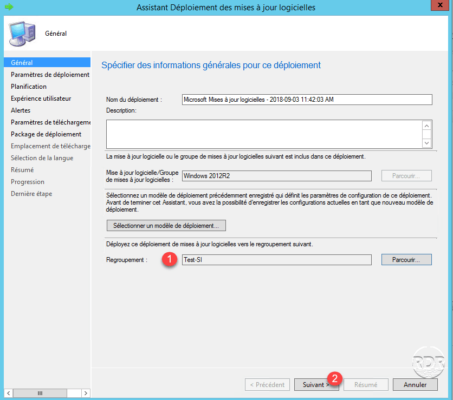Click inside the Description text area
Screen dimensions: 453x400
click(264, 134)
